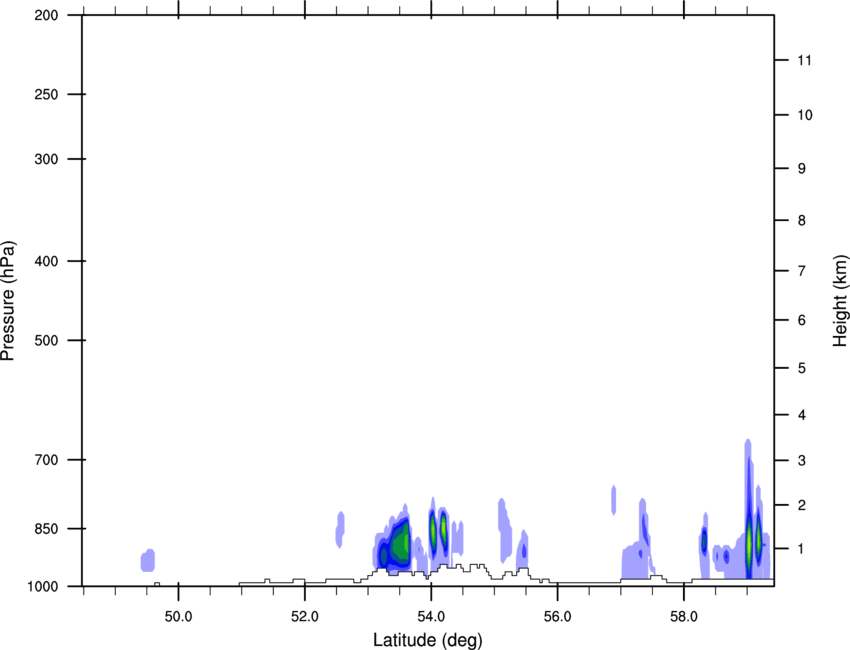Select the 400 pressure tick label
Image resolution: width=850 pixels, height=650 pixels.
coord(46,261)
